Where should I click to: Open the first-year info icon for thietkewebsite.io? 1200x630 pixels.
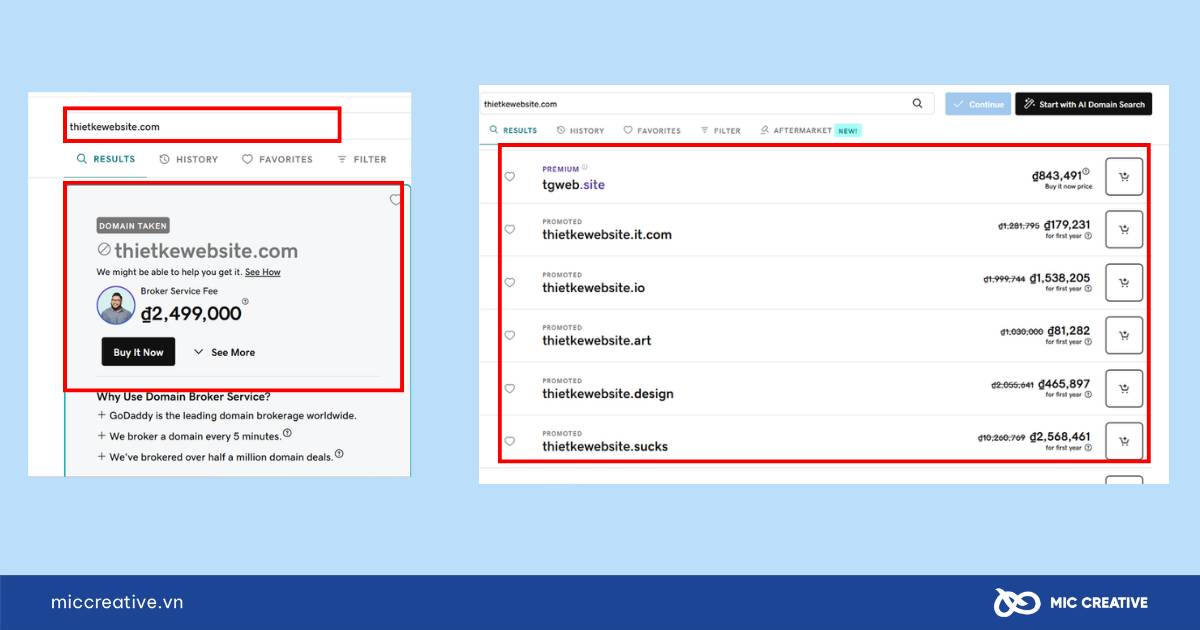click(x=1088, y=289)
